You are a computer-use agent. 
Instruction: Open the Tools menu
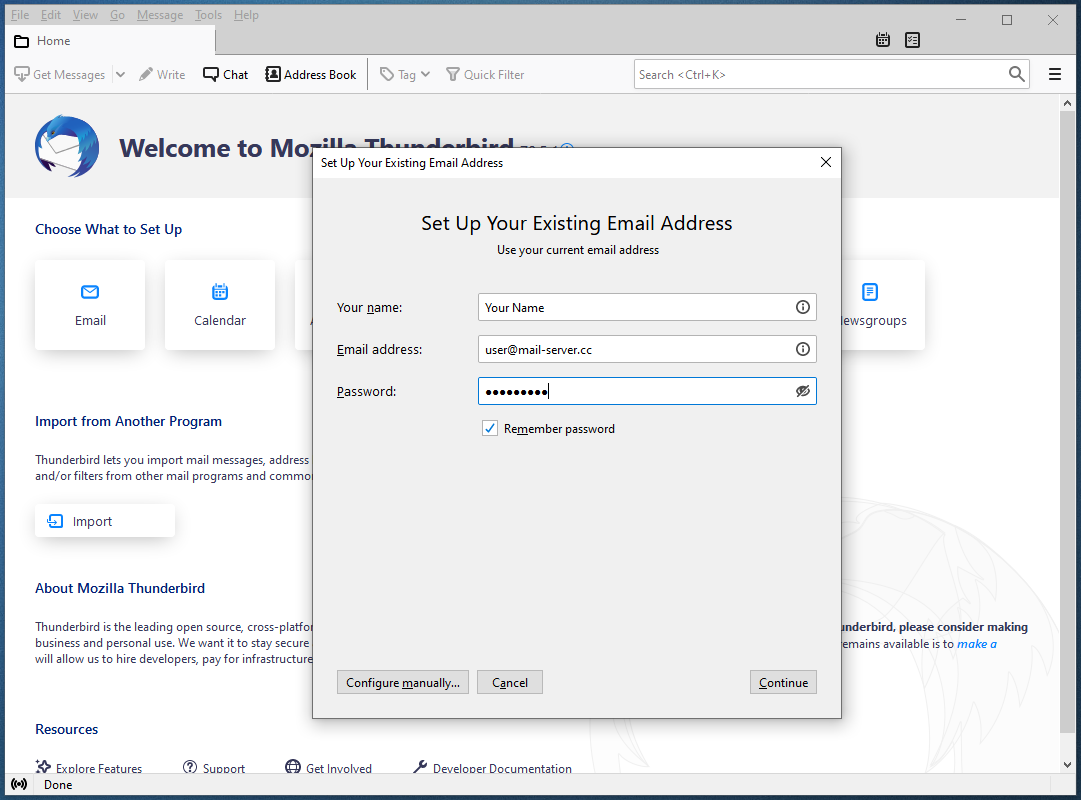tap(208, 15)
